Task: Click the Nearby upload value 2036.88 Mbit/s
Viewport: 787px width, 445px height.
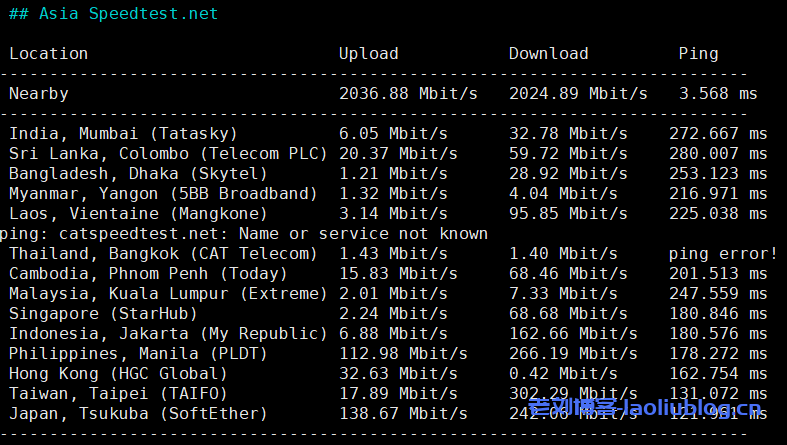Action: [408, 94]
